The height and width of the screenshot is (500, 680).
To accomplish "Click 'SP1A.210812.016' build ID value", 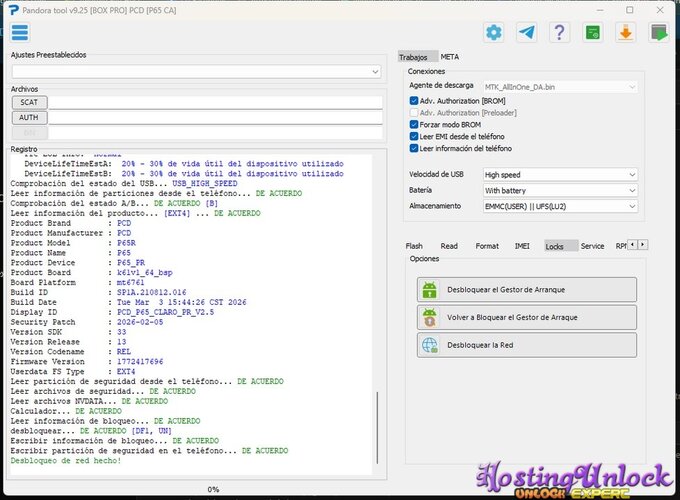I will (151, 292).
